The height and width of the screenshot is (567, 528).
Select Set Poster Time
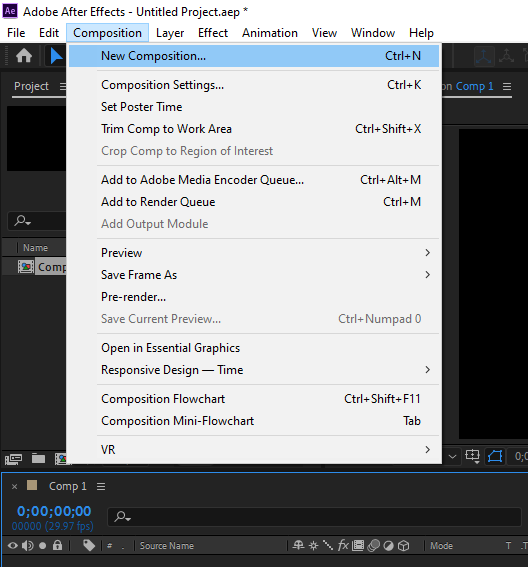pos(254,107)
